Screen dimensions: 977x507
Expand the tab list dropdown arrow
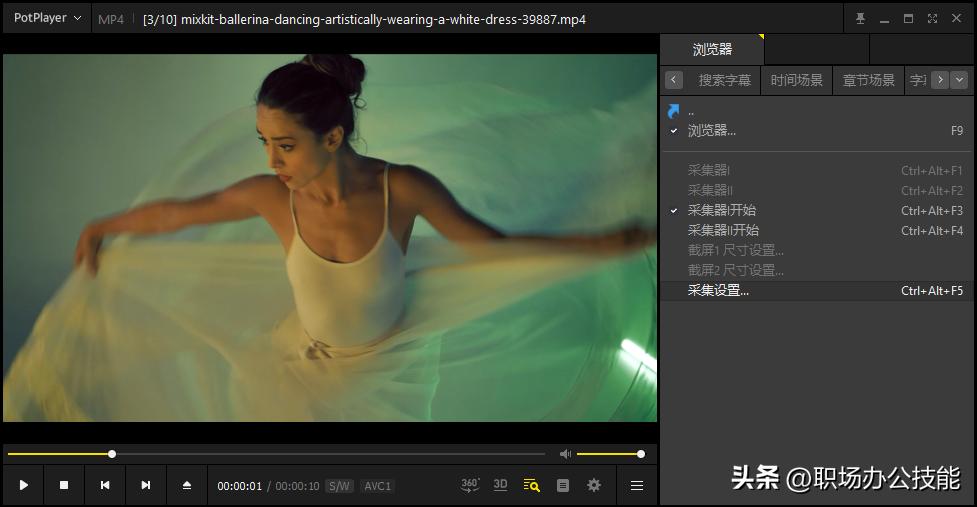(960, 80)
